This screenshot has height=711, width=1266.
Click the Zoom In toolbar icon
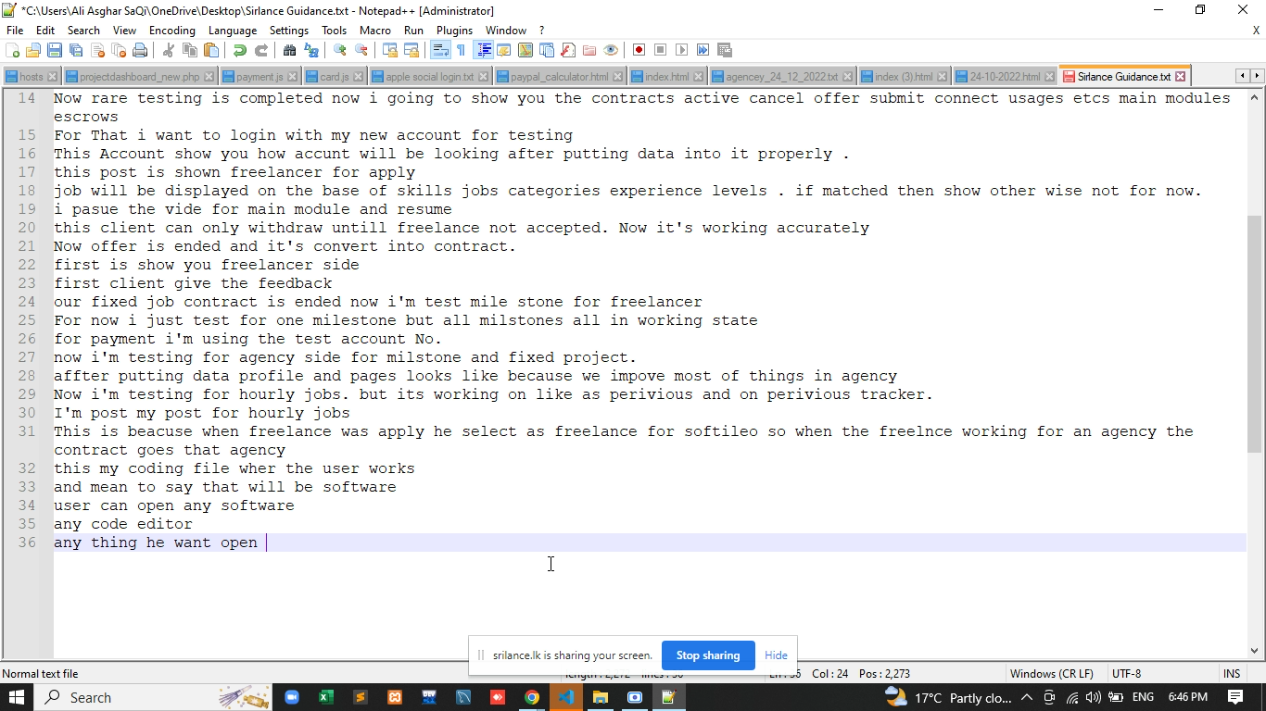click(340, 51)
